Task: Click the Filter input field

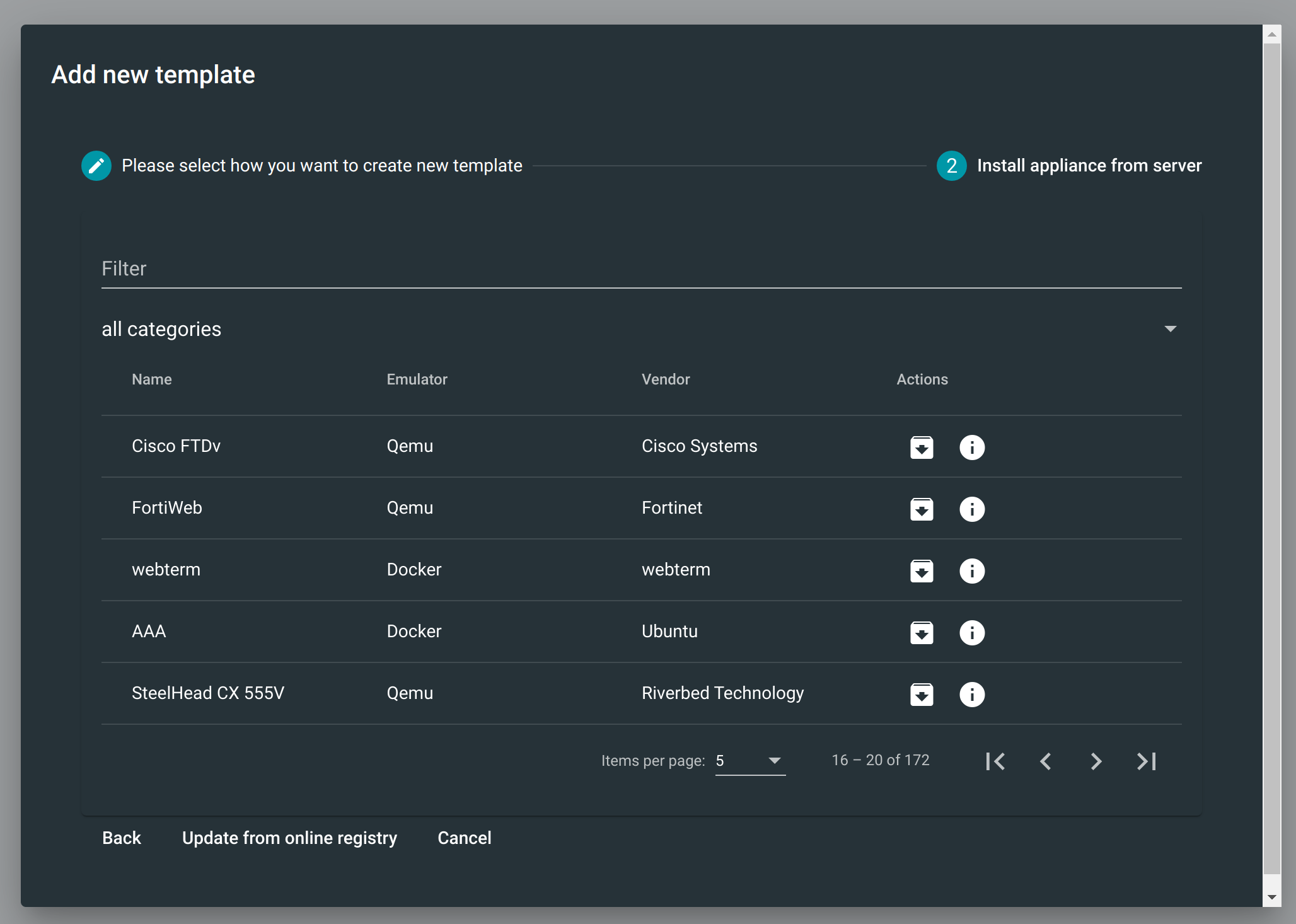Action: (504, 269)
